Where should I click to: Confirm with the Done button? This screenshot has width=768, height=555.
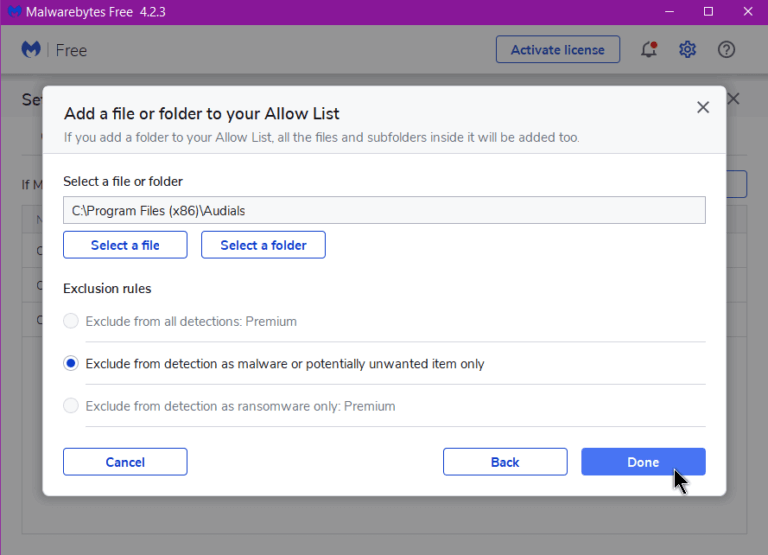click(644, 462)
